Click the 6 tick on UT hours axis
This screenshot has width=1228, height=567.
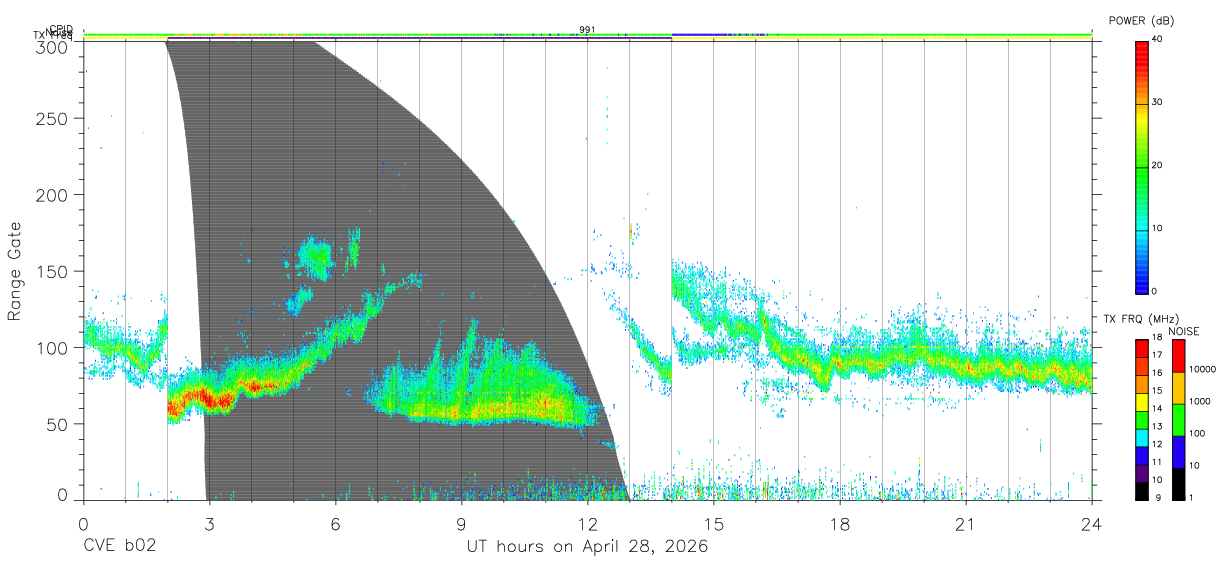click(335, 524)
